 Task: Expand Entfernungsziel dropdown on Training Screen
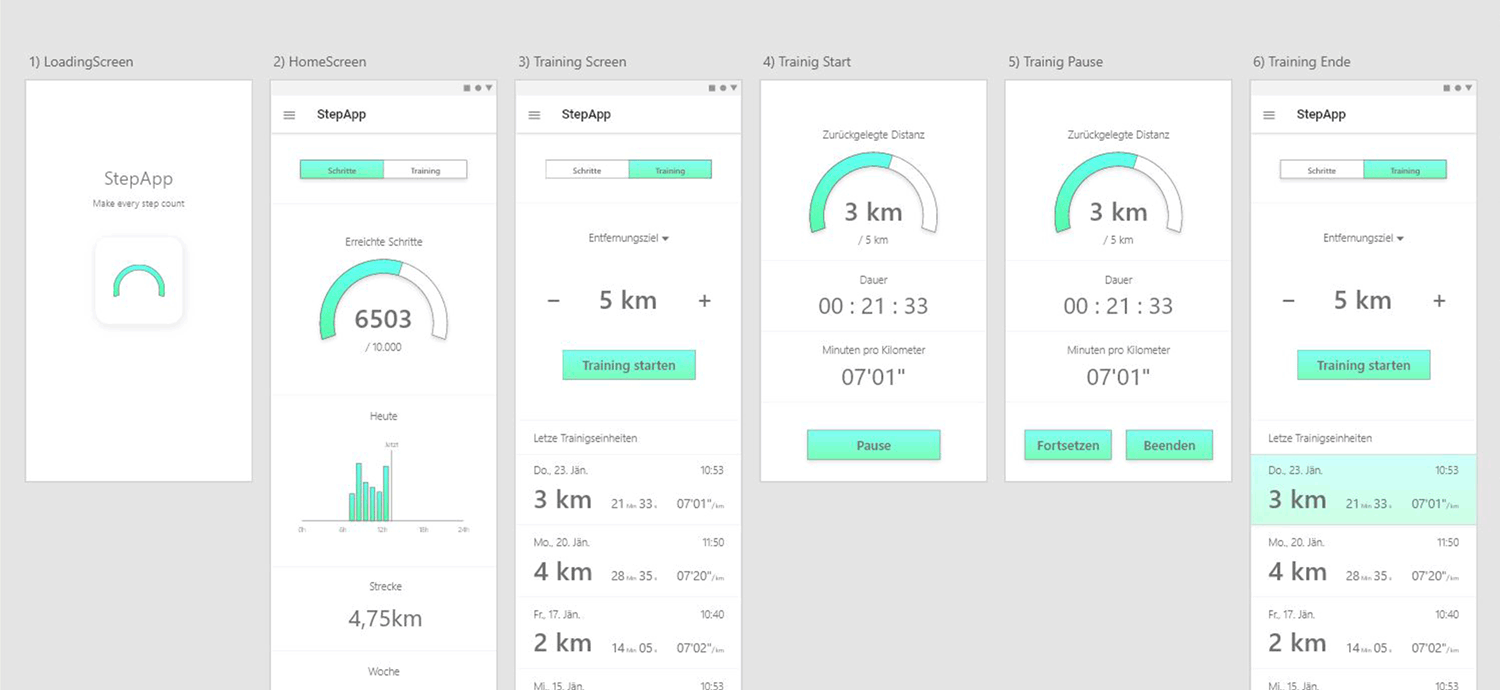[x=628, y=239]
